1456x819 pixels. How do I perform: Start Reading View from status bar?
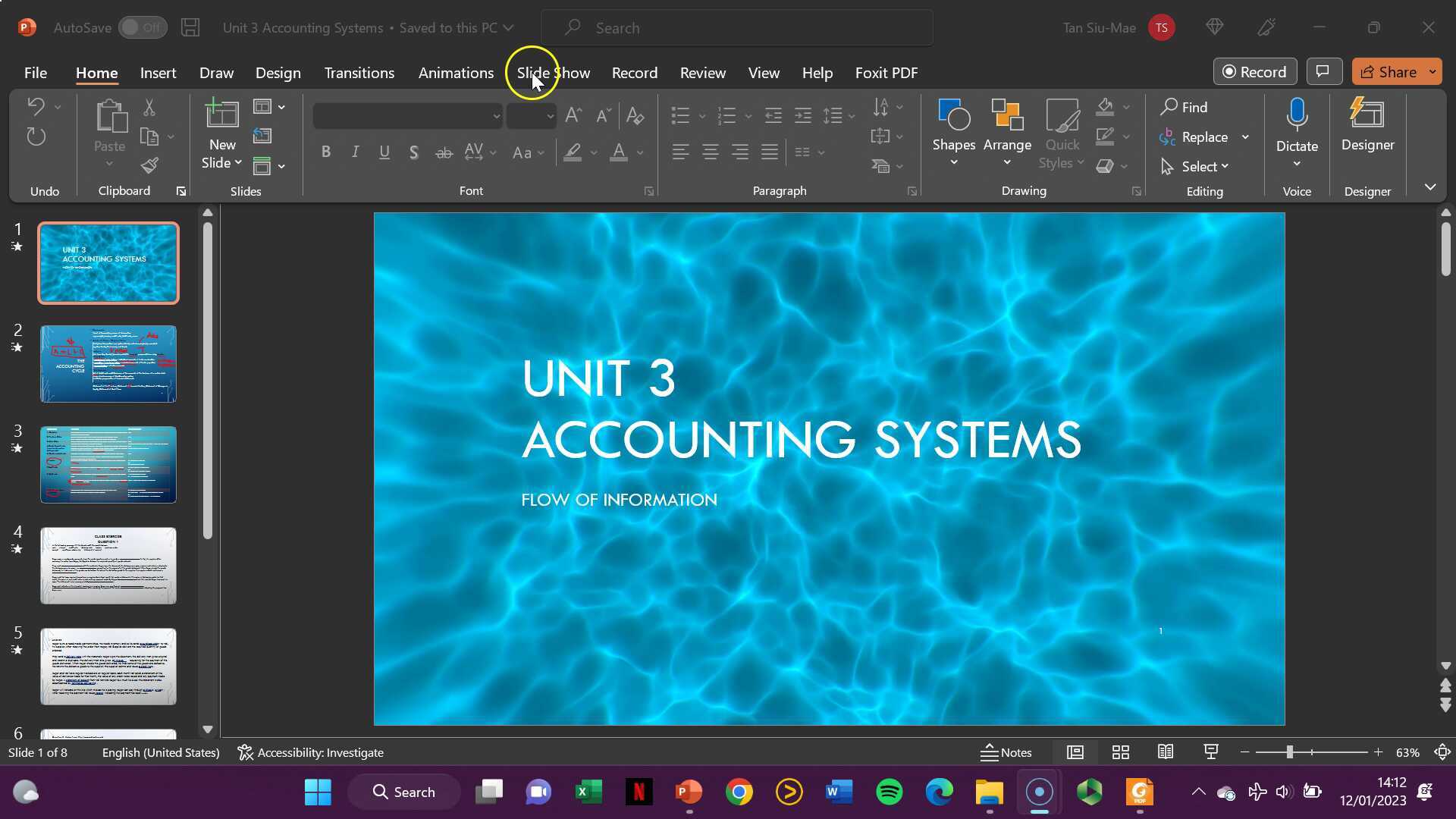pos(1166,752)
